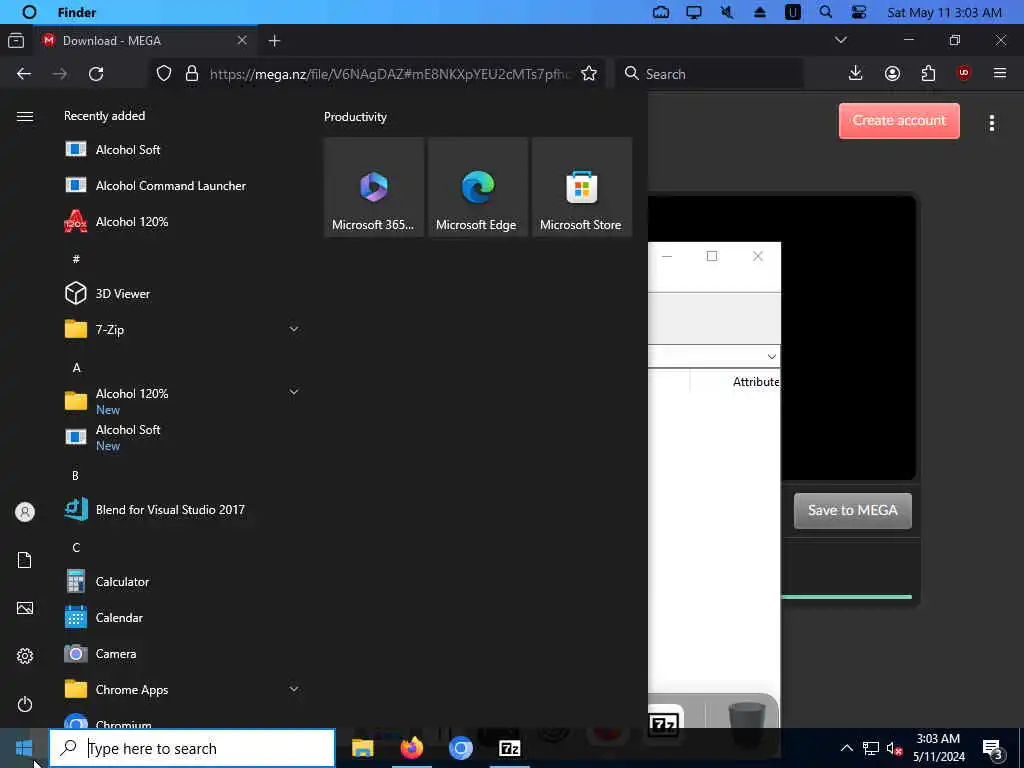The image size is (1024, 768).
Task: Click the Windows Start button
Action: tap(24, 748)
